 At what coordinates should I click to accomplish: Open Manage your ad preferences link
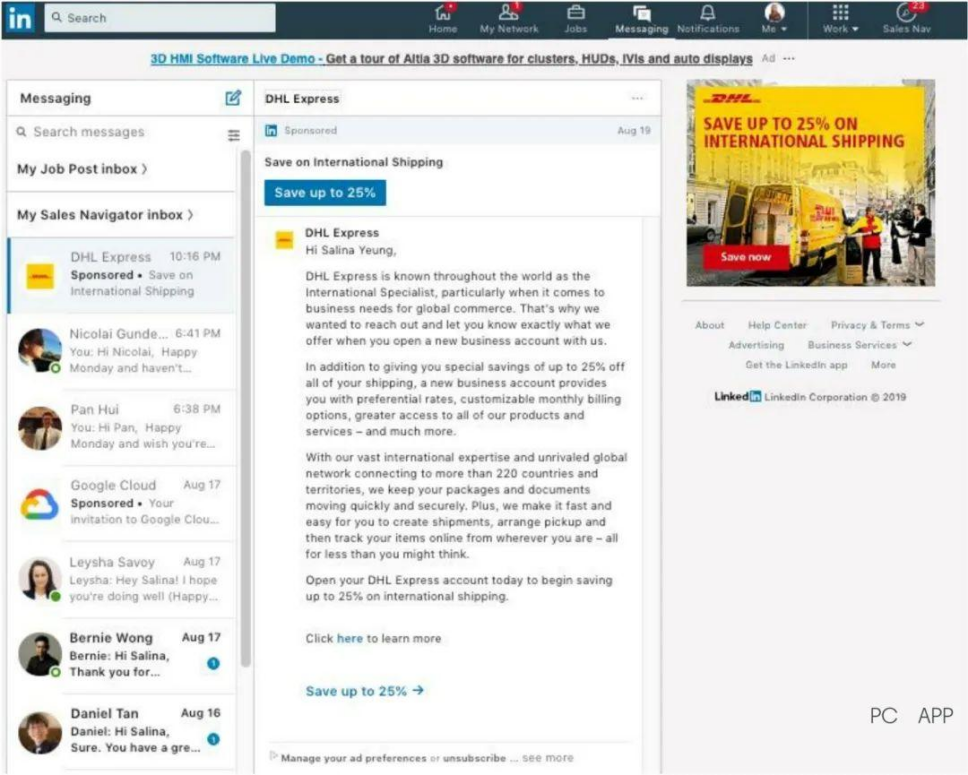coord(353,758)
